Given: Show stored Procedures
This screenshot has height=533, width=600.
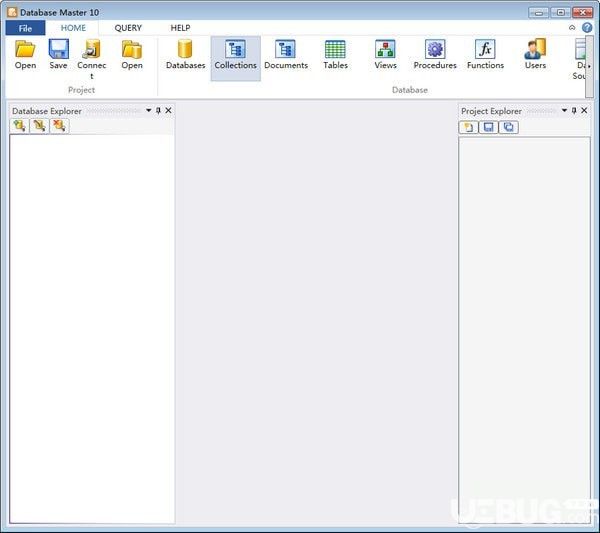Looking at the screenshot, I should tap(435, 55).
